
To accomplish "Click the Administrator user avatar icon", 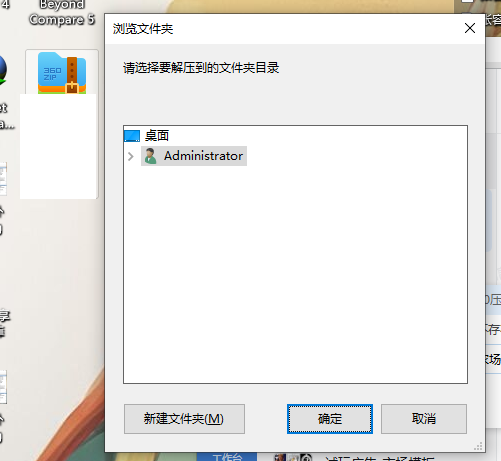I will pos(151,156).
